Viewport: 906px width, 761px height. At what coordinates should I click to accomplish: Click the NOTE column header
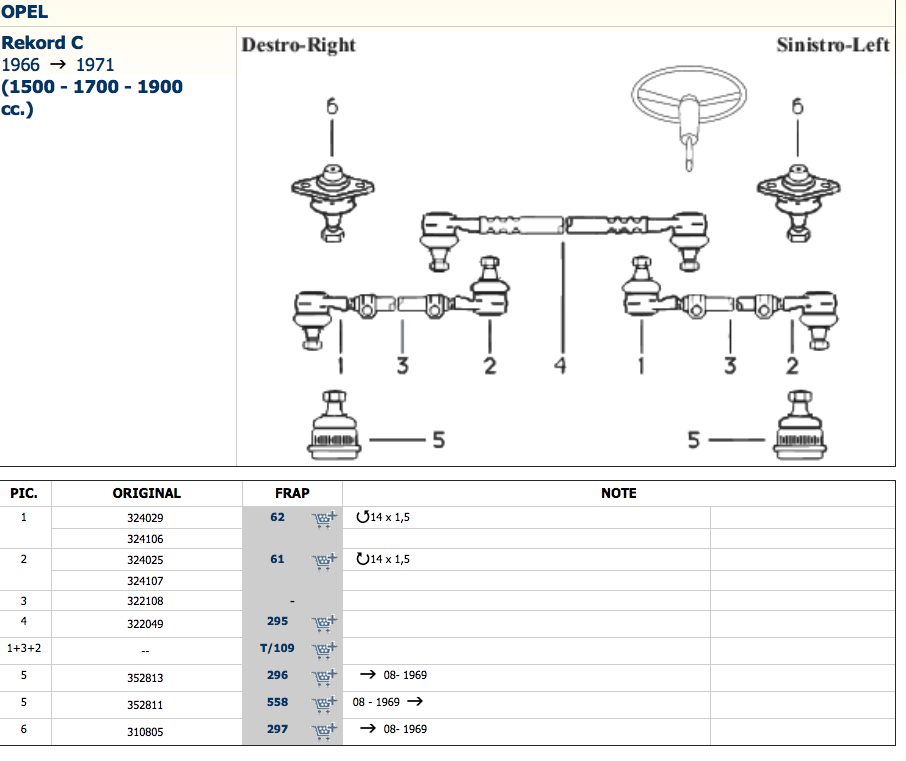(x=619, y=493)
